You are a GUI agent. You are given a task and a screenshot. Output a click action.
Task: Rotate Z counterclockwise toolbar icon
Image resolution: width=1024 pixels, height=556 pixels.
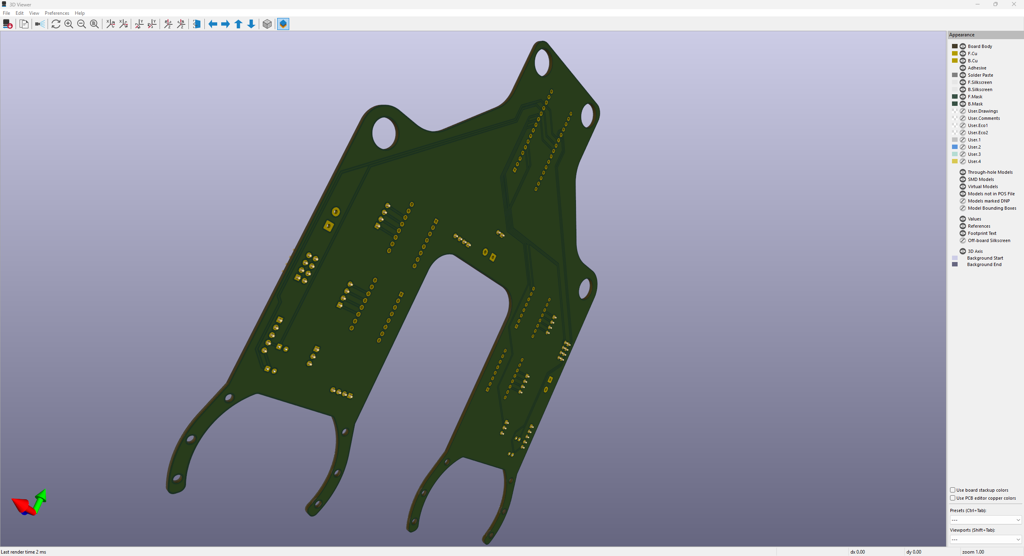[181, 24]
